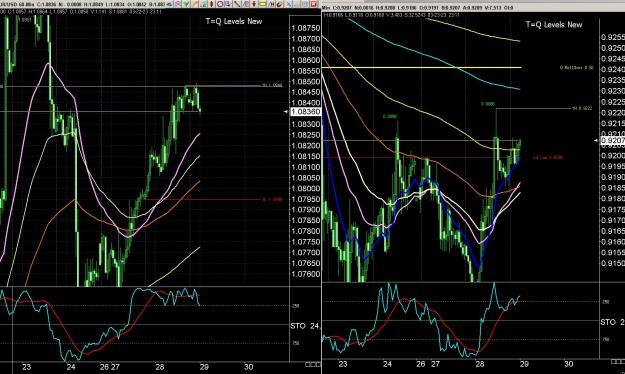Click 1.08200 on the left price axis
The height and width of the screenshot is (374, 625).
pos(306,146)
